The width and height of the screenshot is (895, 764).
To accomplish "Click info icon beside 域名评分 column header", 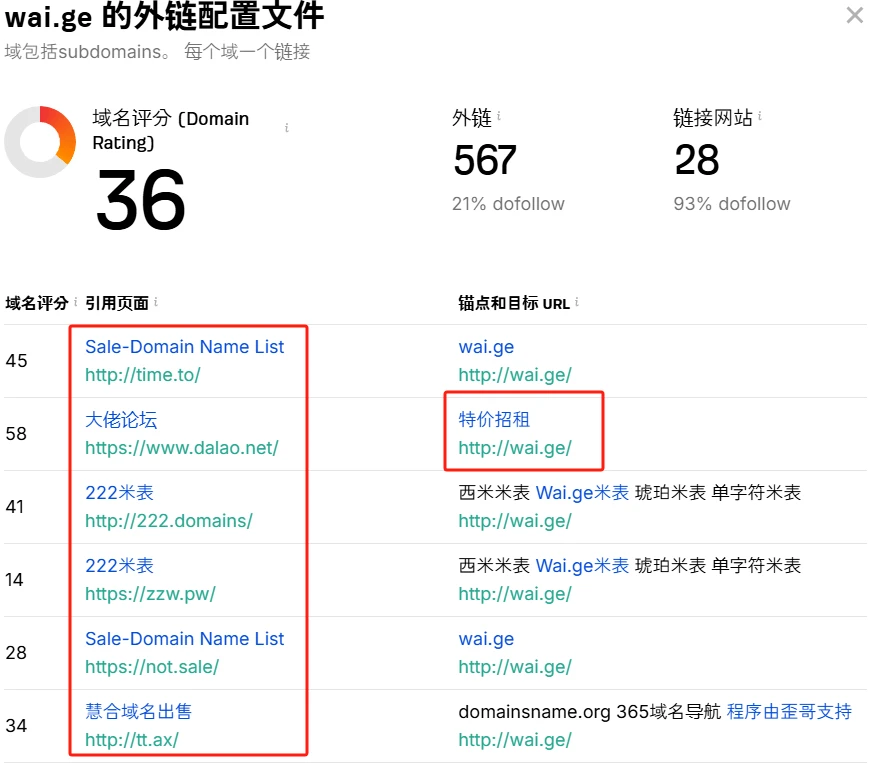I will coord(76,302).
